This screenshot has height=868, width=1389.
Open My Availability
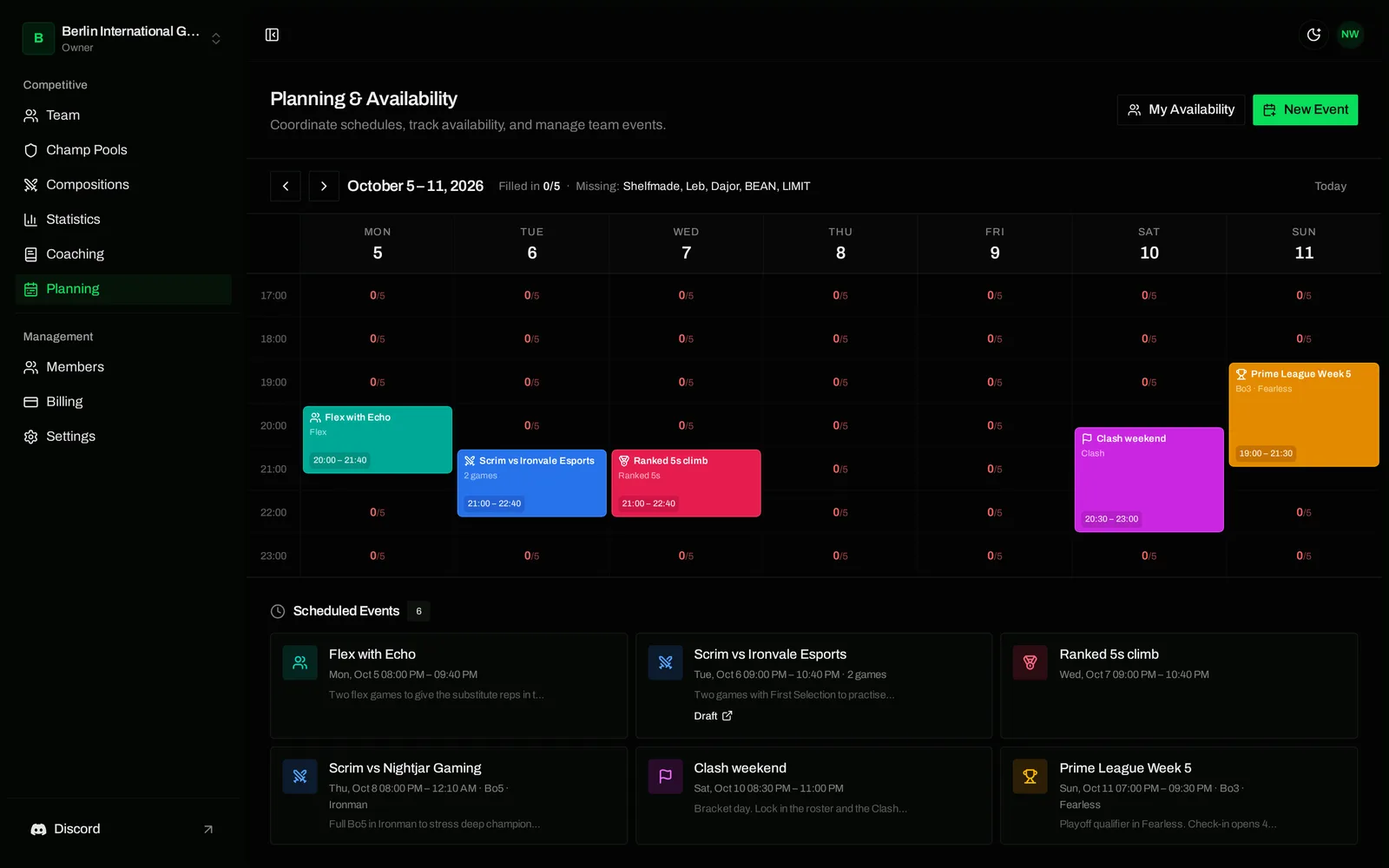tap(1181, 109)
